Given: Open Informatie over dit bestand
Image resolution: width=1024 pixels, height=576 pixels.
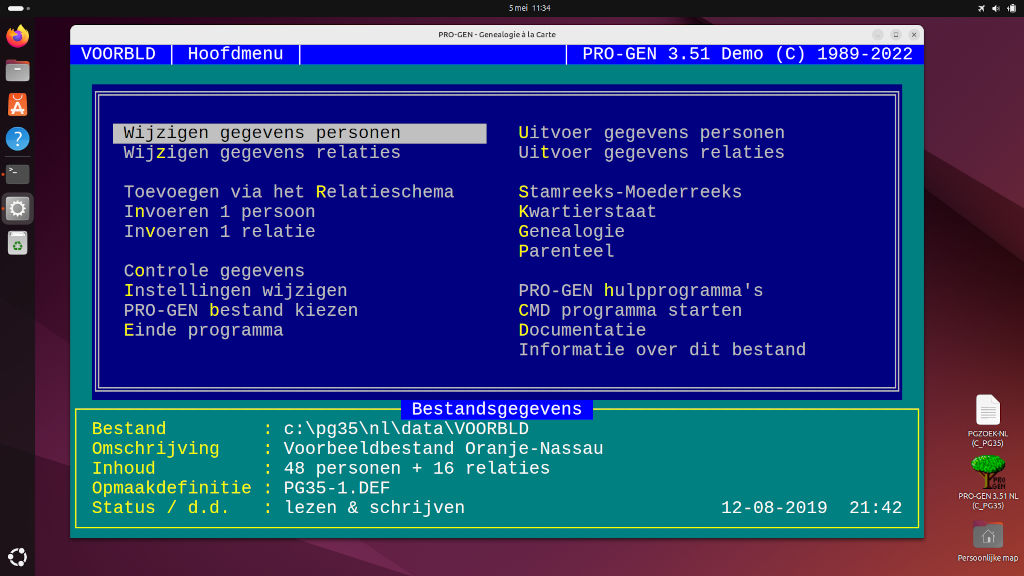Looking at the screenshot, I should tap(662, 349).
